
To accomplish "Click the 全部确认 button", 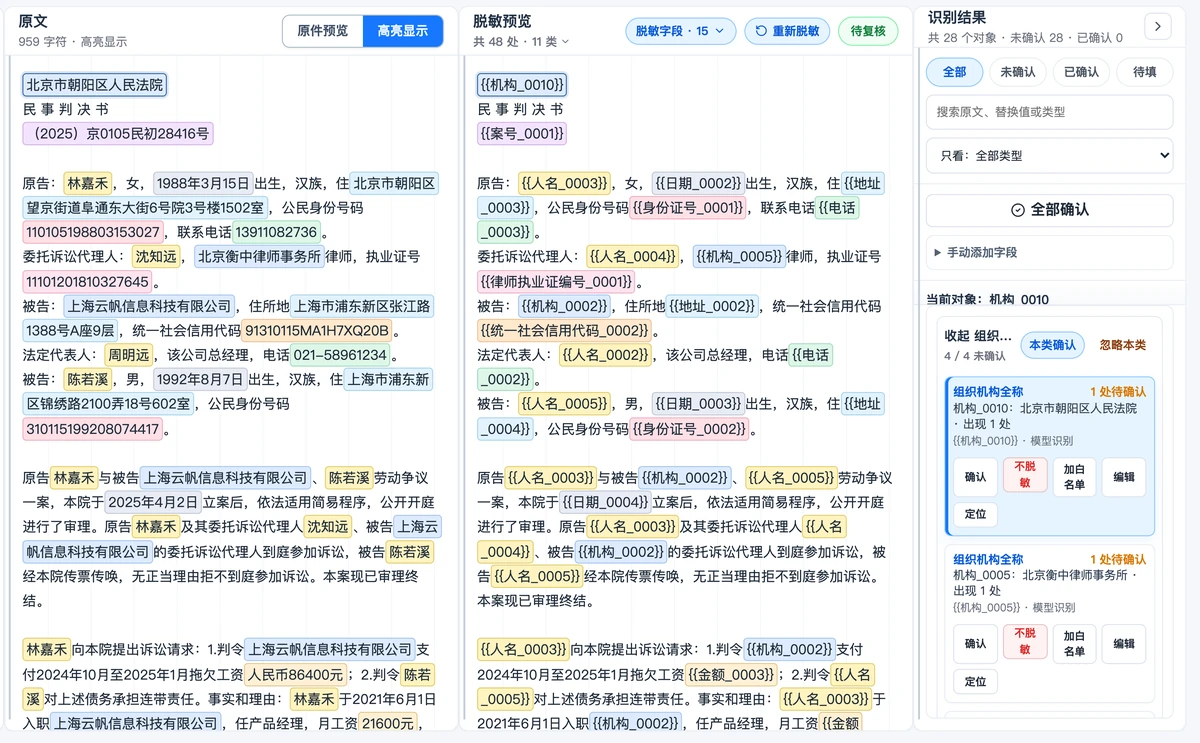I will pos(1049,210).
